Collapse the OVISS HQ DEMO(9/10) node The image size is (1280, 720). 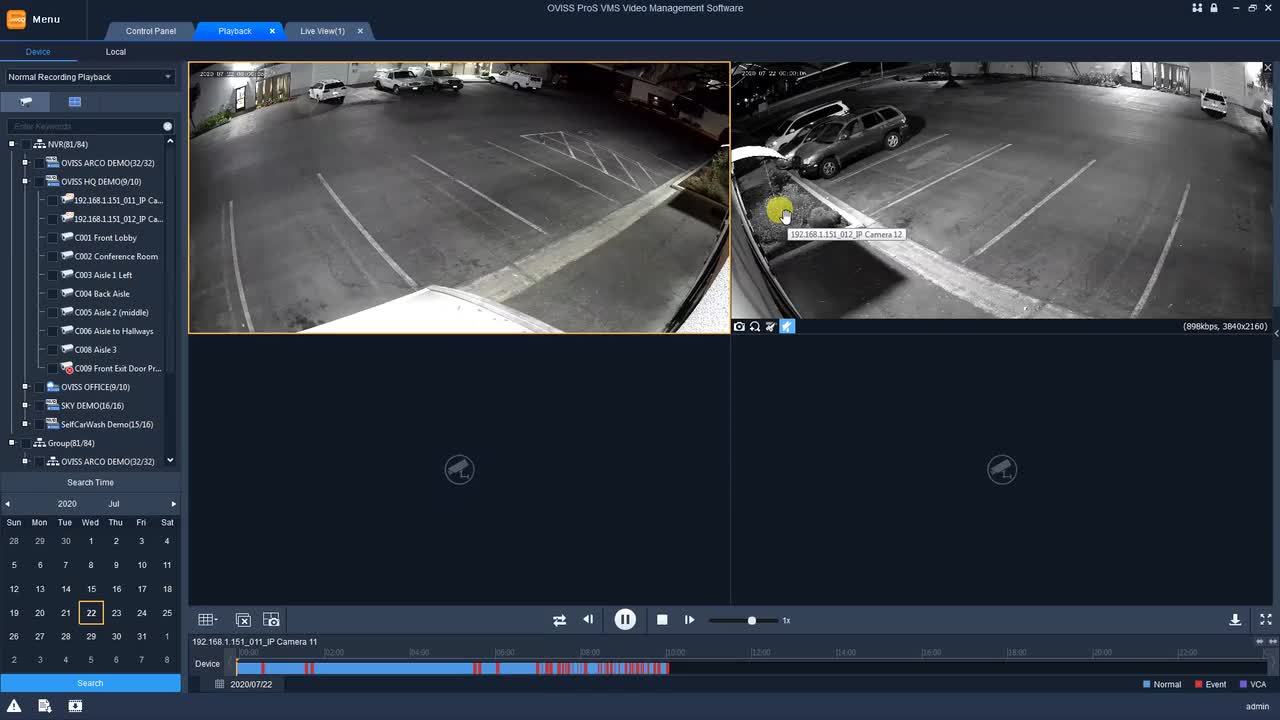(25, 182)
